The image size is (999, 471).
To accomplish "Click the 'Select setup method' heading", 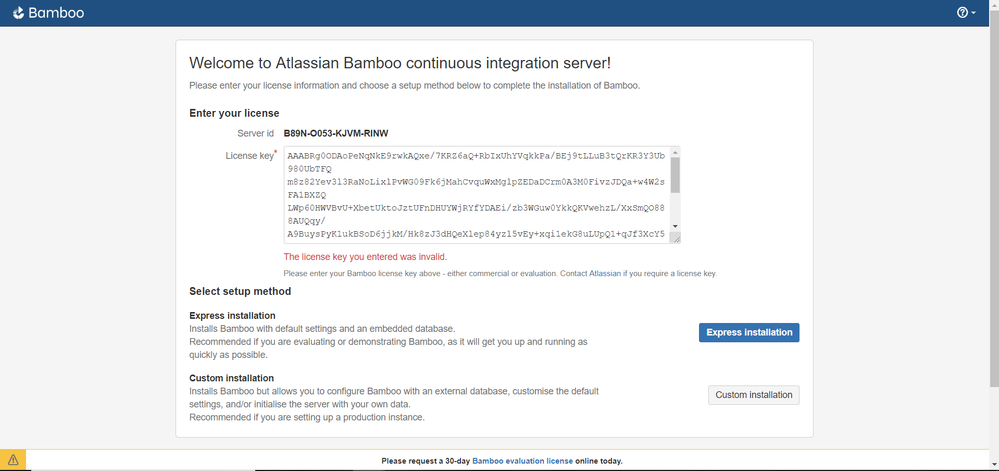I will click(240, 291).
